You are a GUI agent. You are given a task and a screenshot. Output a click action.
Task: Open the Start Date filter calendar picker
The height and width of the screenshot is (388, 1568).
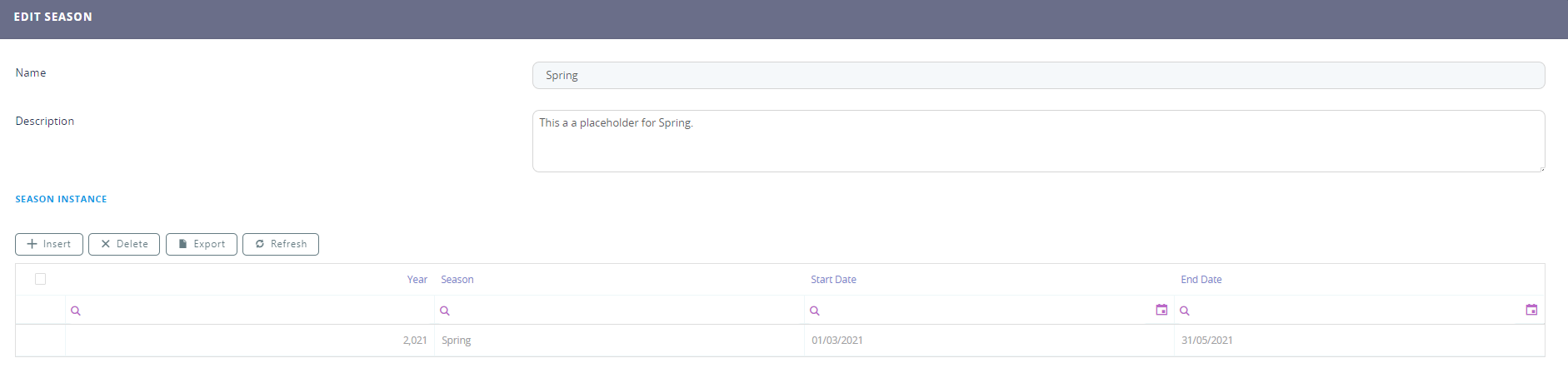pyautogui.click(x=1161, y=310)
